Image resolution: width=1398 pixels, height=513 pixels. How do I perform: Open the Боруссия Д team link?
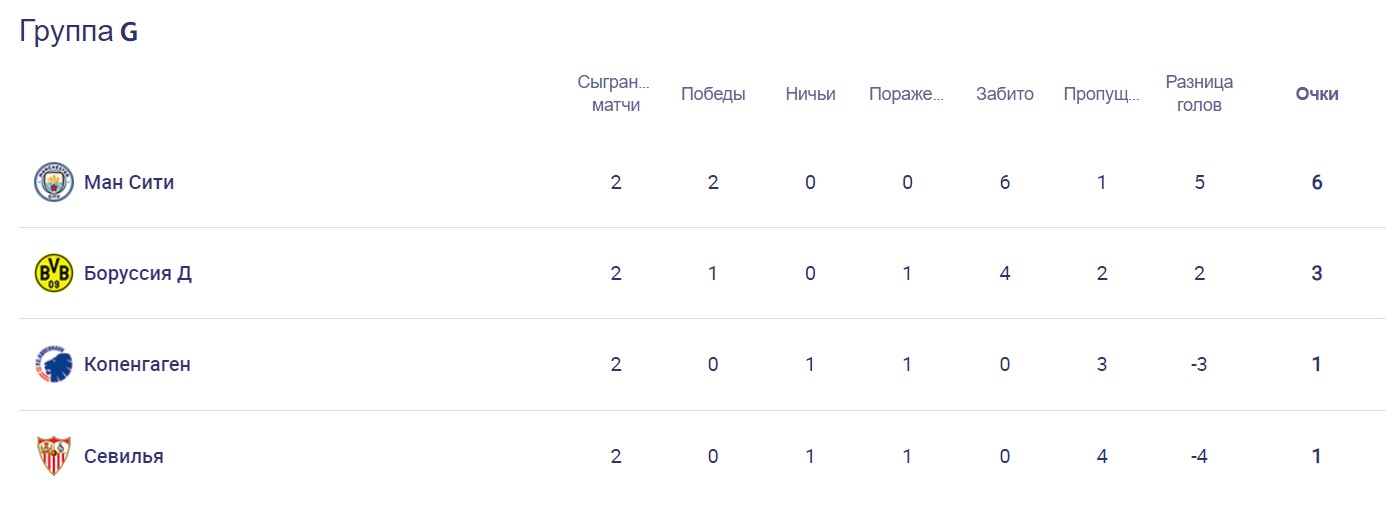138,273
